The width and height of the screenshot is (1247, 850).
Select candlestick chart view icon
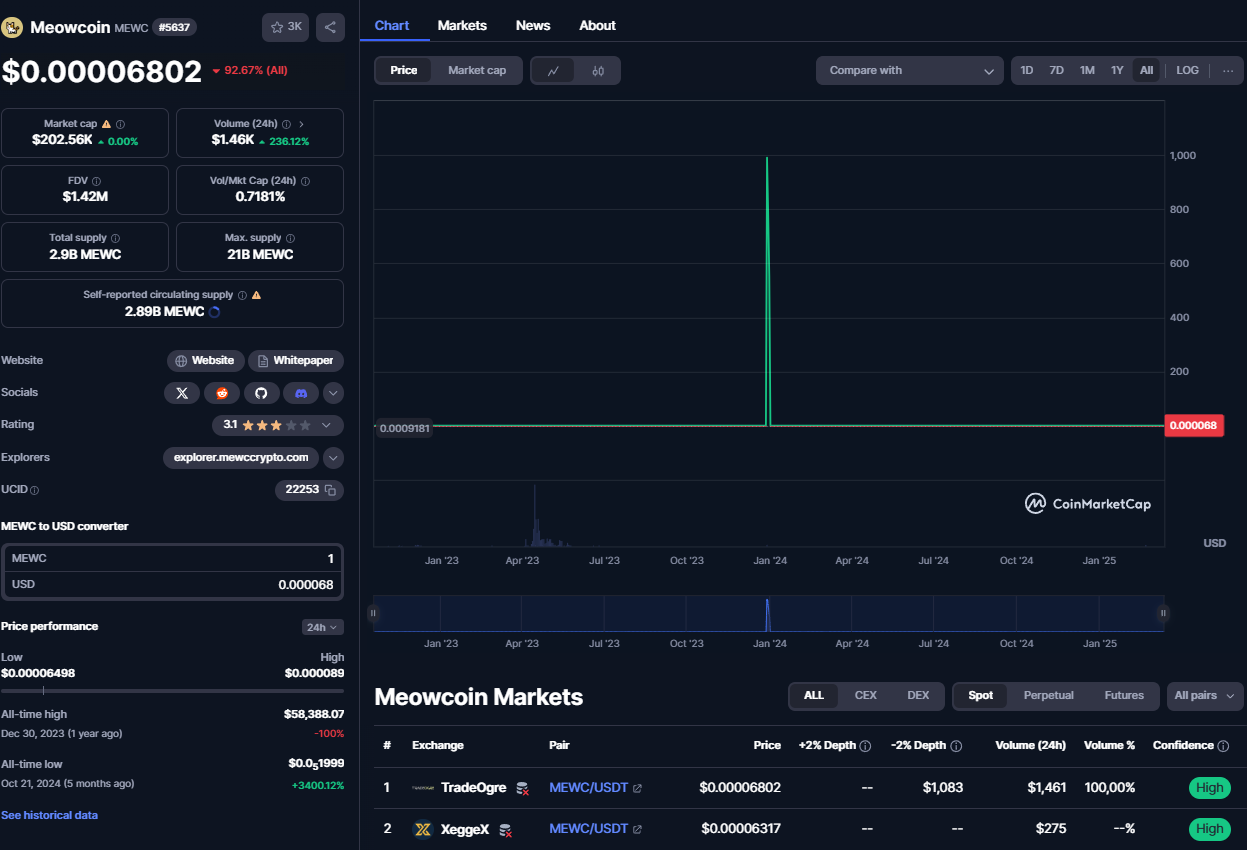pos(598,70)
